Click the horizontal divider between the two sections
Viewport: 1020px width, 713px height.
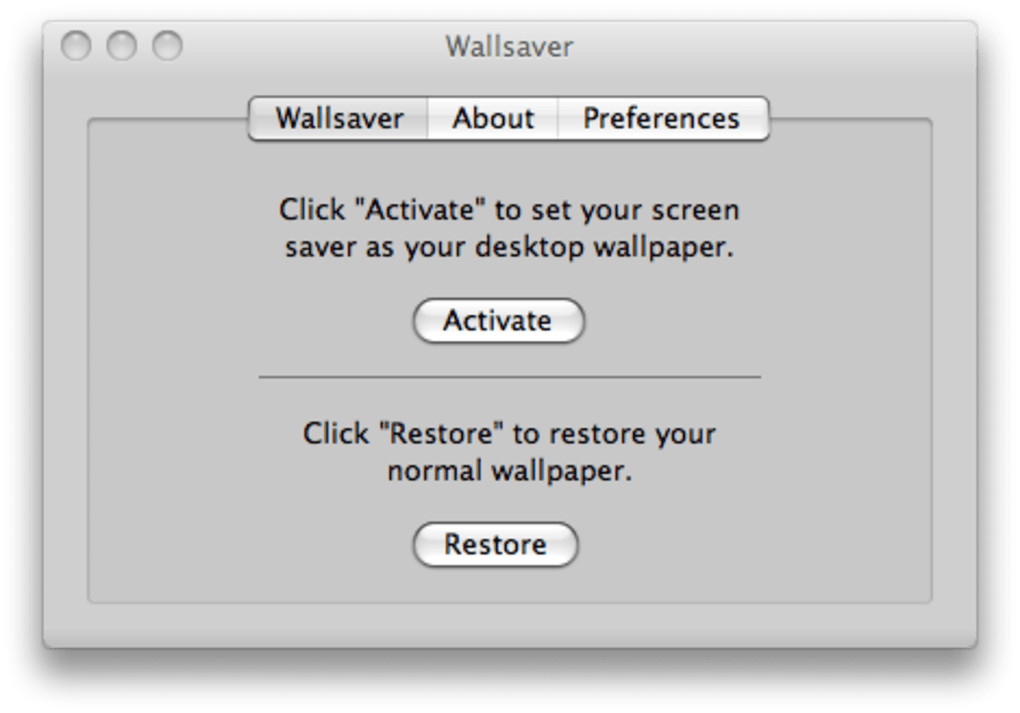point(509,377)
